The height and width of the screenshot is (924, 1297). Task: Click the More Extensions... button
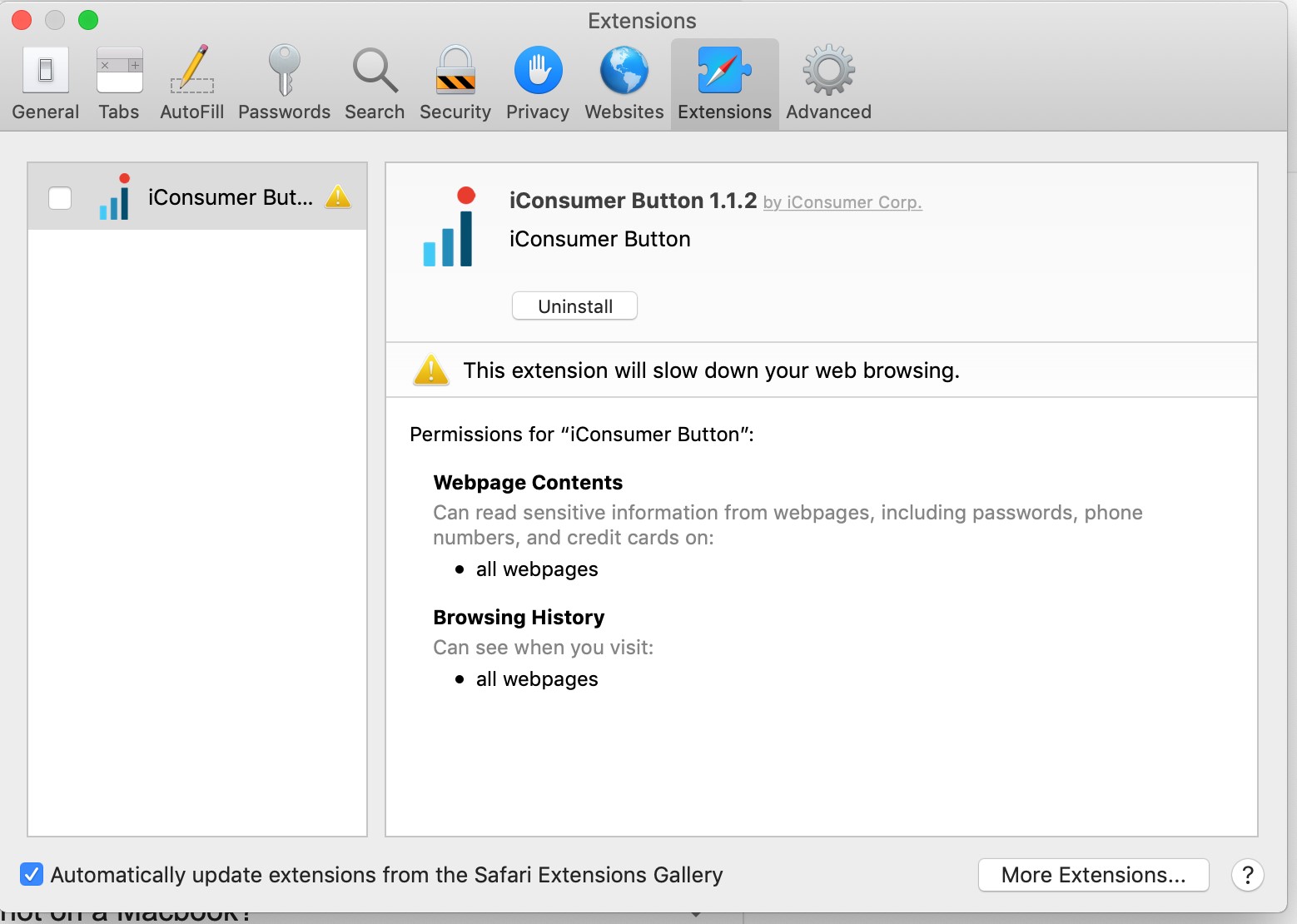(1093, 875)
